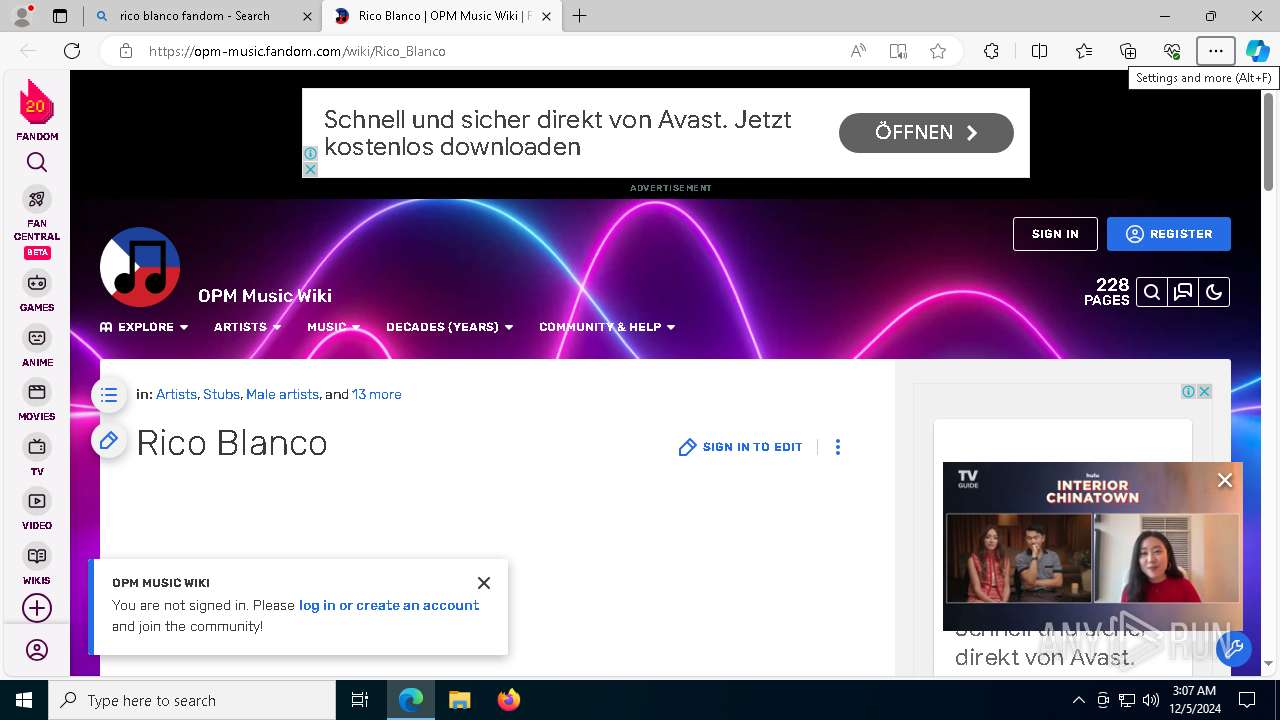Viewport: 1280px width, 720px height.
Task: Refresh the browser page
Action: tap(72, 51)
